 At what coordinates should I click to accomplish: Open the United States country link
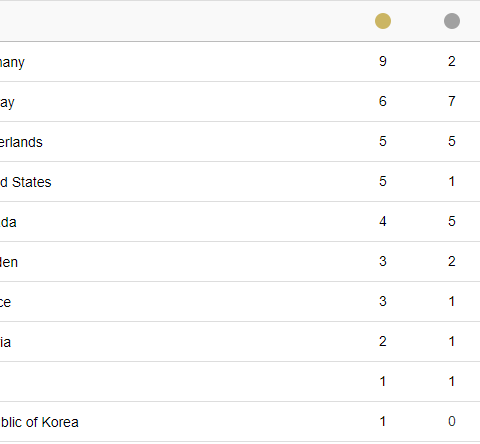pyautogui.click(x=26, y=182)
